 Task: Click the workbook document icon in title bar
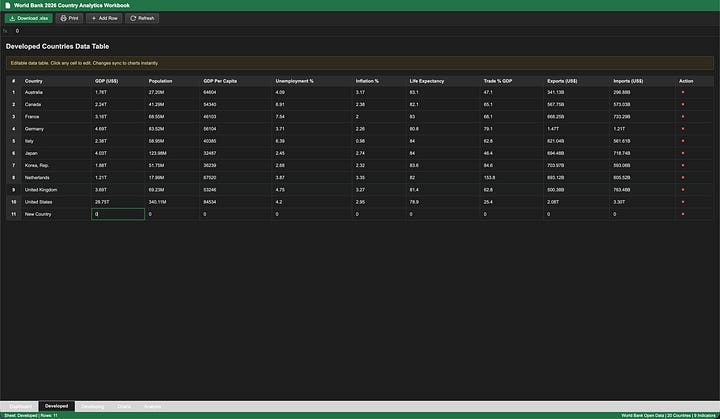[x=7, y=6]
